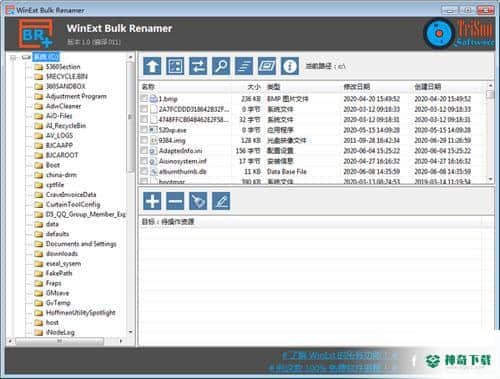The width and height of the screenshot is (500, 379).
Task: Sort by the name column header
Action: tap(148, 87)
